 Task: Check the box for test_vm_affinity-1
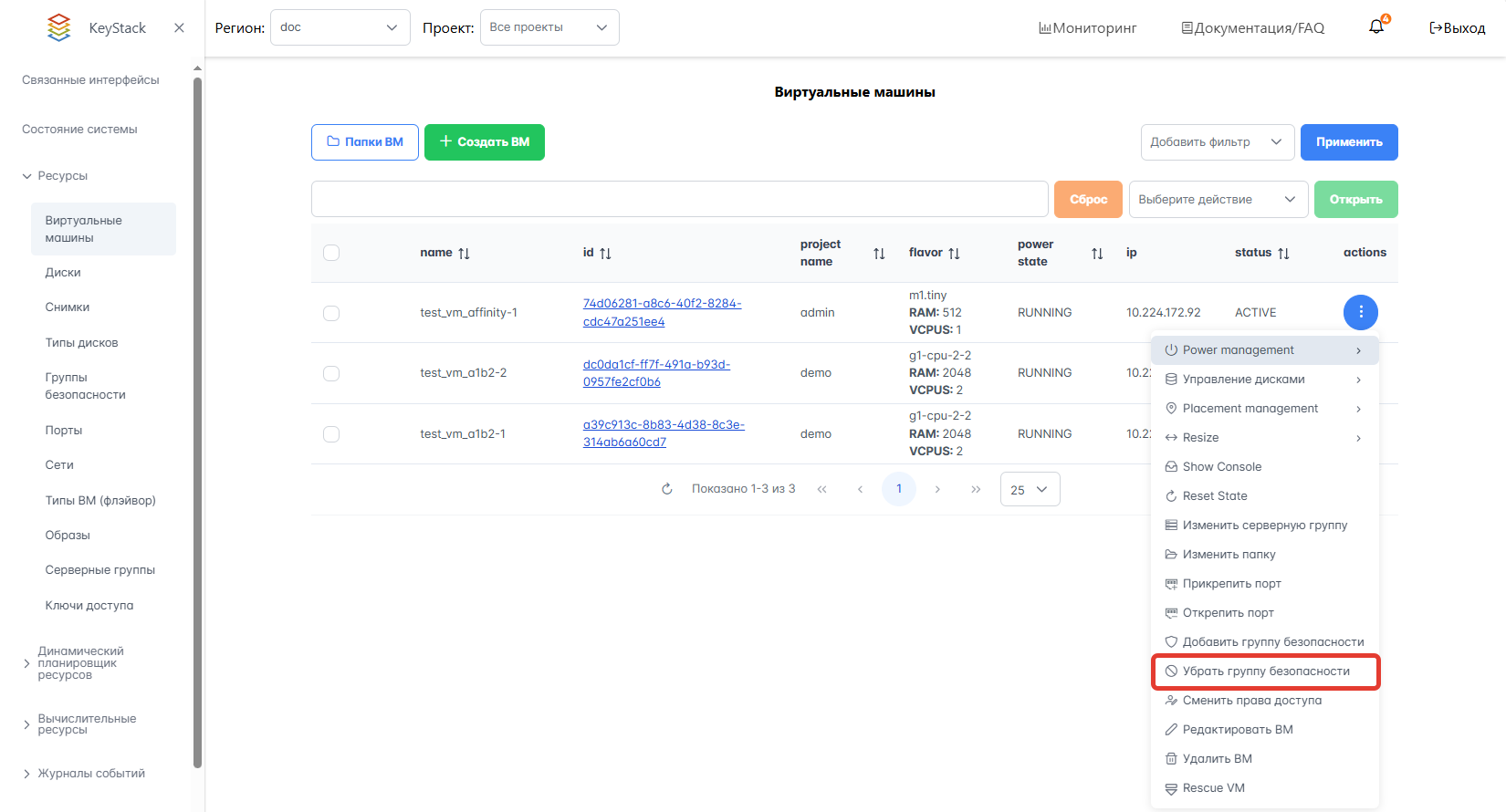click(x=331, y=313)
